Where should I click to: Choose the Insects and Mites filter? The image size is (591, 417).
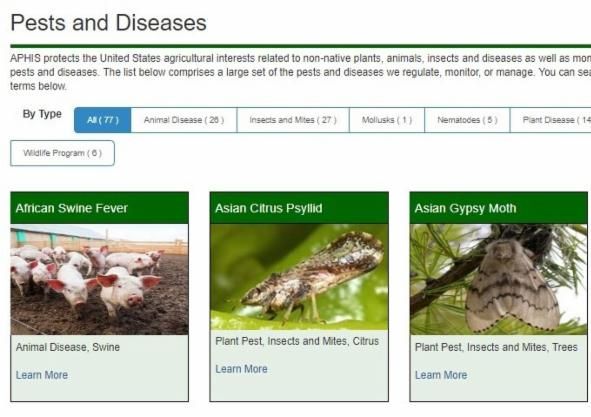[293, 120]
